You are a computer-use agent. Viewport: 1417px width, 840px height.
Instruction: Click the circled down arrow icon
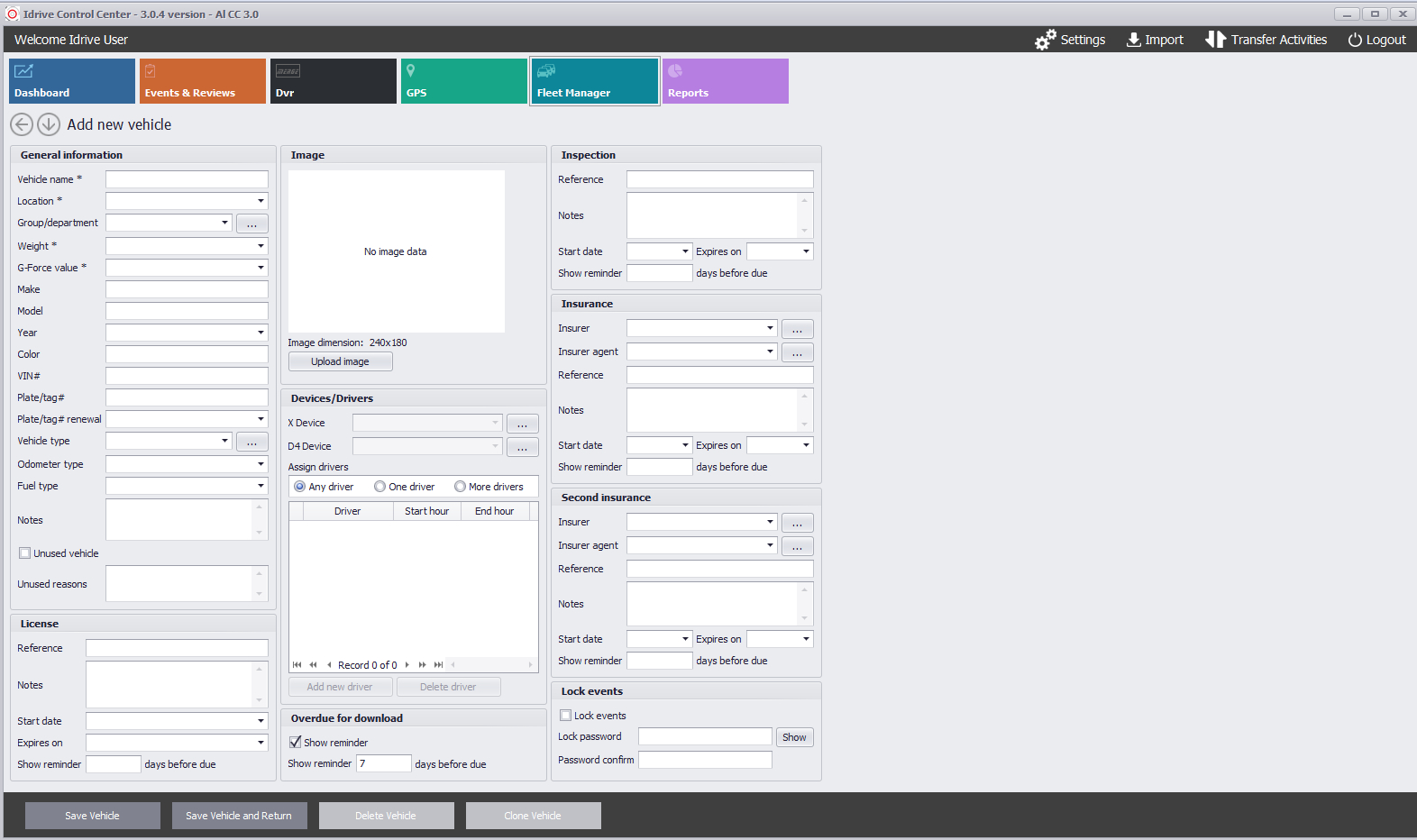pos(49,124)
